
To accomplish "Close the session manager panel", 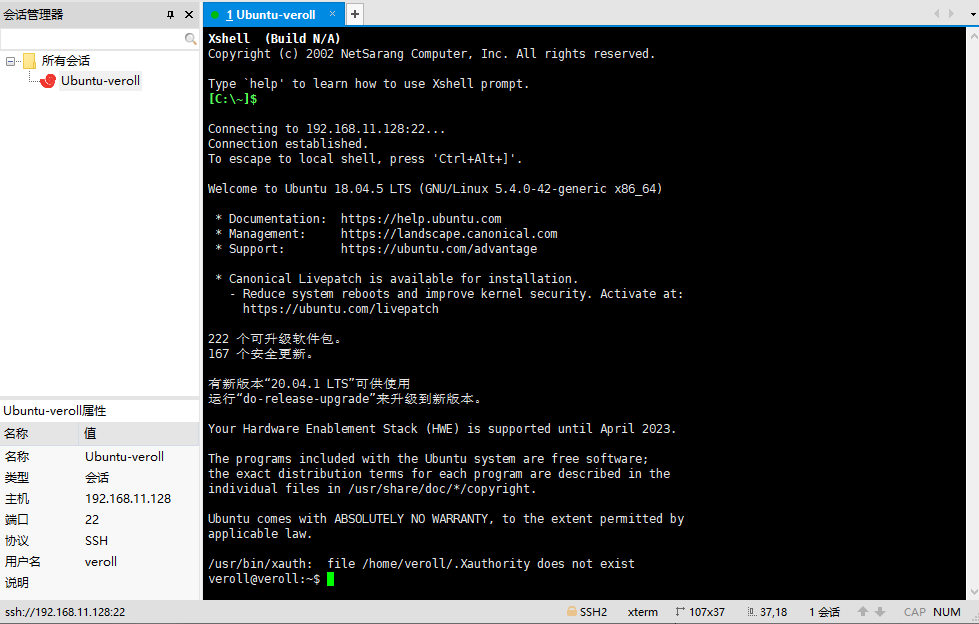I will 189,14.
